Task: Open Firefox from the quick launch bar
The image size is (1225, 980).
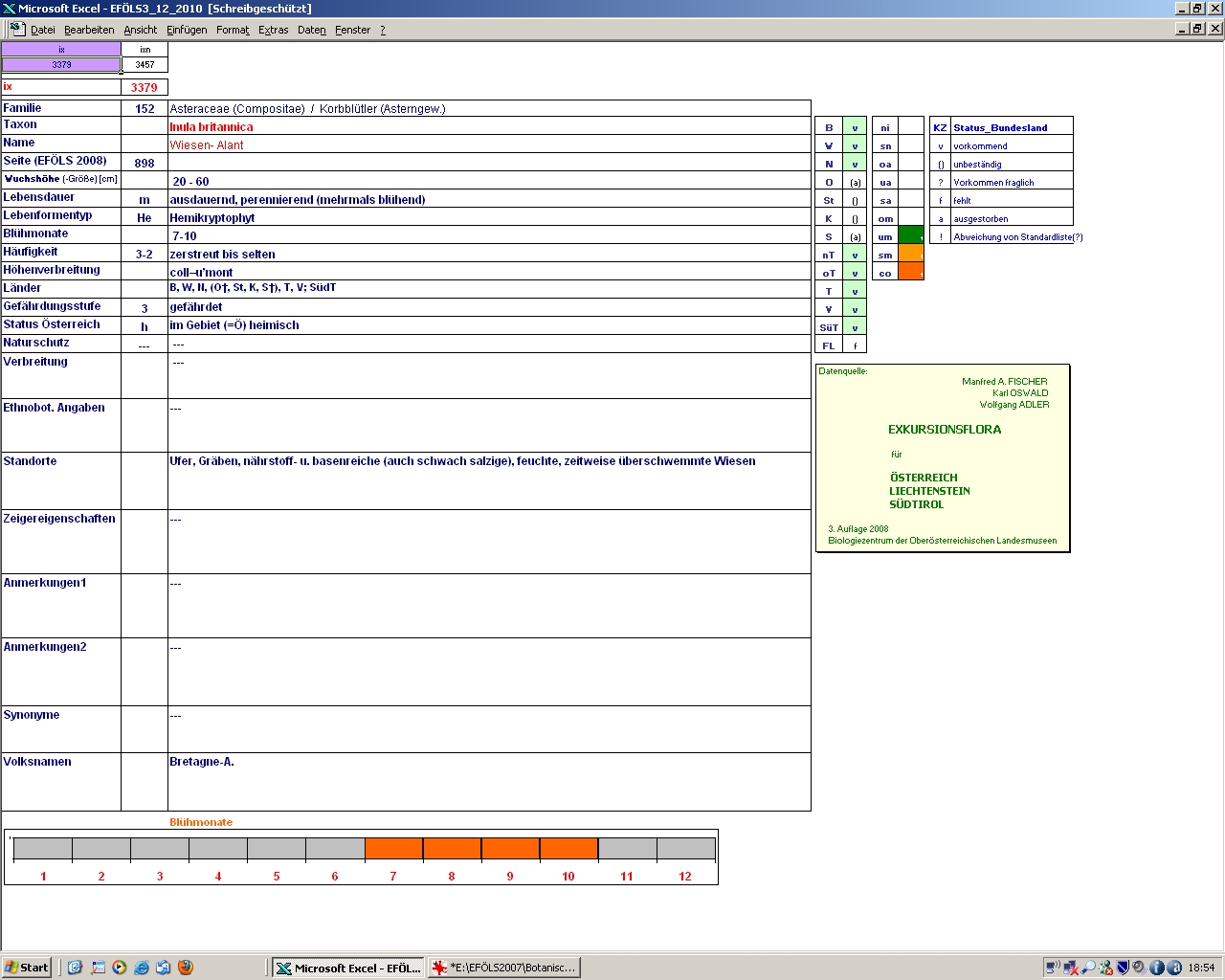Action: (x=186, y=968)
